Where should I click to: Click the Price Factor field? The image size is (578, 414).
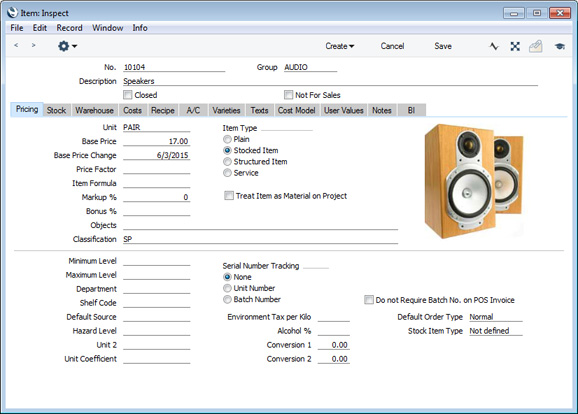[157, 169]
